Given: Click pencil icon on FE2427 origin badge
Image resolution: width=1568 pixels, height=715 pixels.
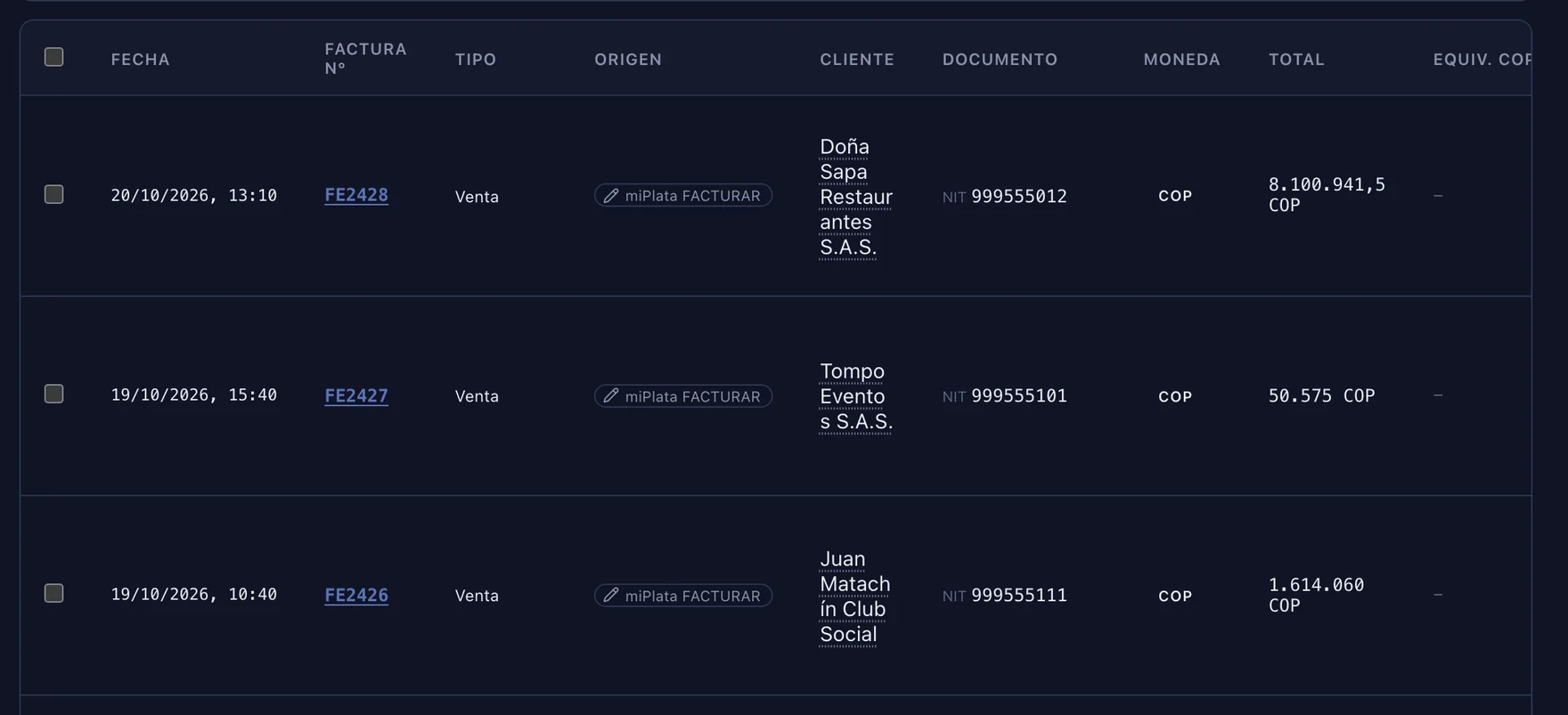Looking at the screenshot, I should click(x=610, y=396).
